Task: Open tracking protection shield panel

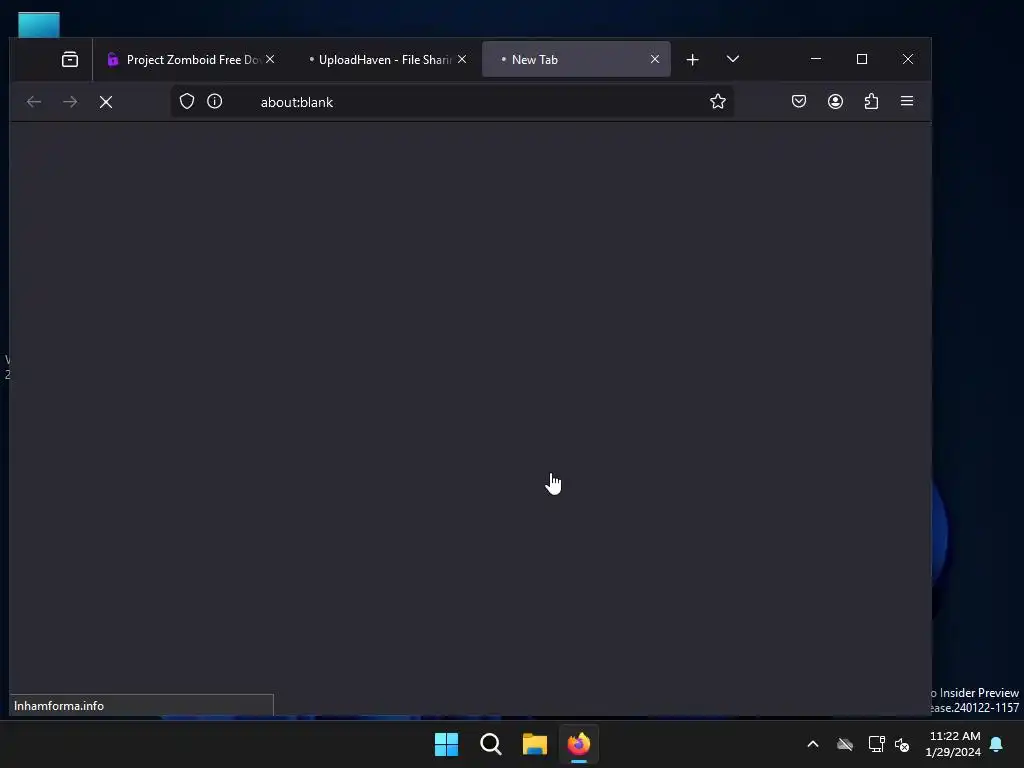Action: coord(187,101)
